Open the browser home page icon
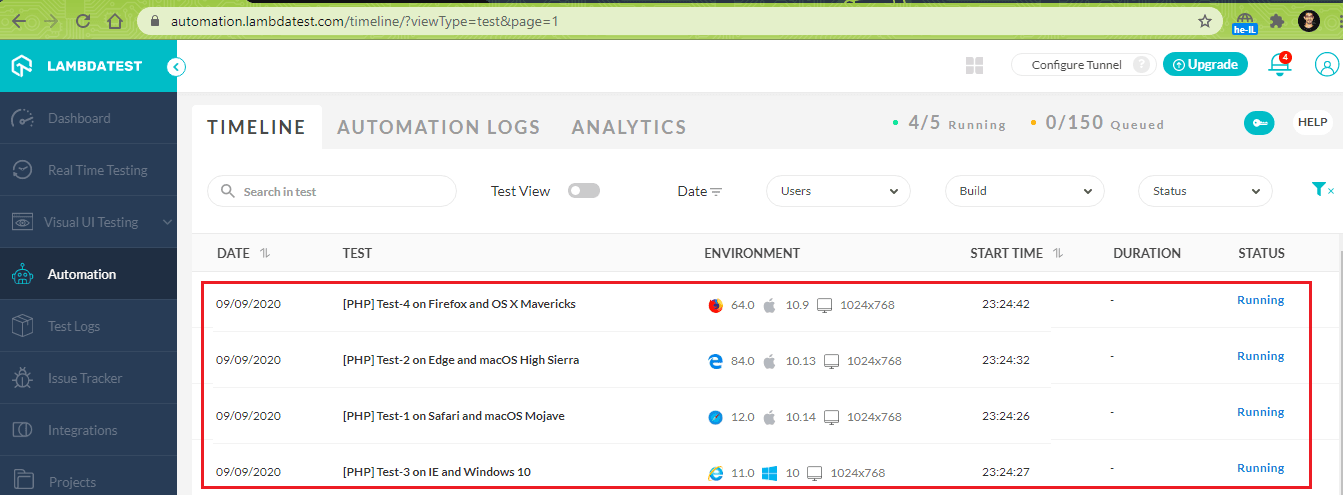Viewport: 1343px width, 495px height. pyautogui.click(x=115, y=20)
